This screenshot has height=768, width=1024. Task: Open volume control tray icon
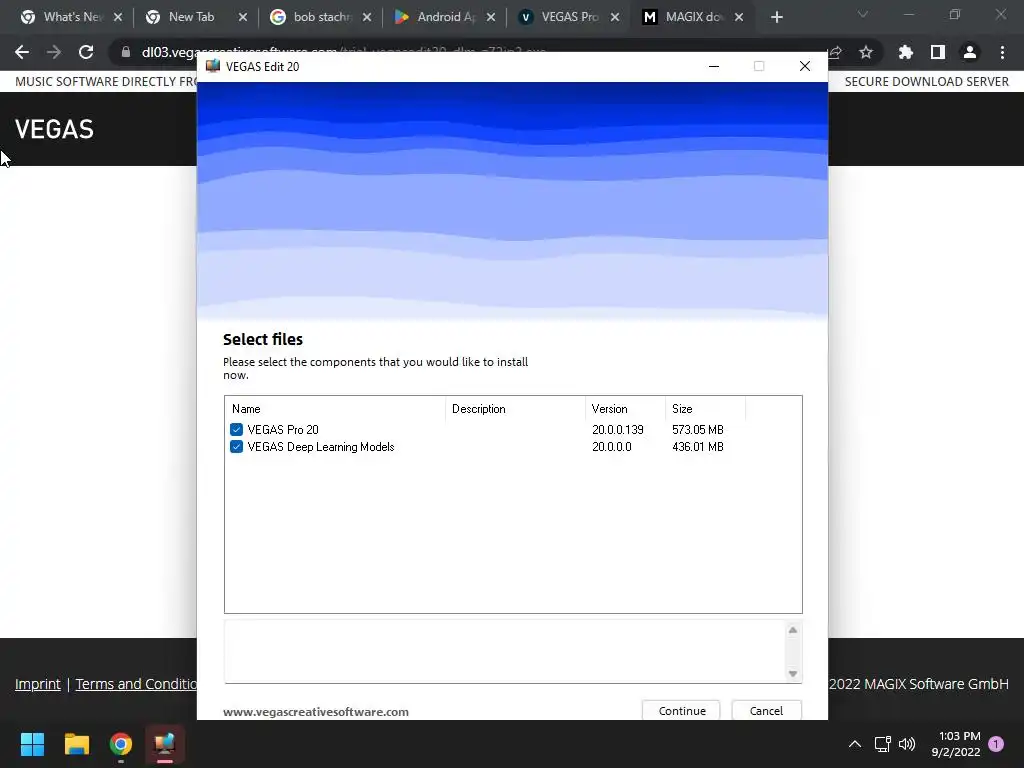[907, 744]
